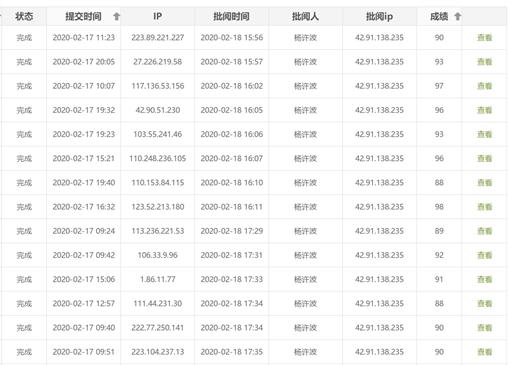The height and width of the screenshot is (365, 508).
Task: View submission from IP 223.104.237.13
Action: coord(484,352)
